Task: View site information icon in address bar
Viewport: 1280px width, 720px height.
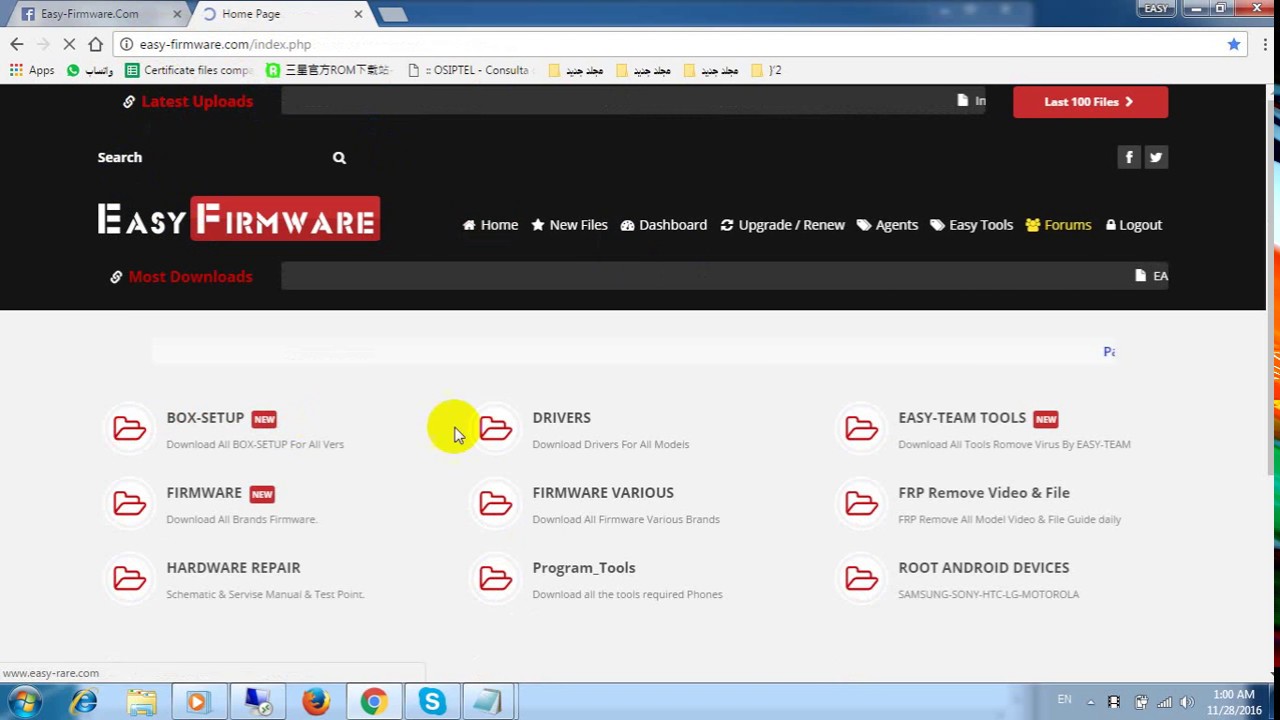Action: pos(127,44)
